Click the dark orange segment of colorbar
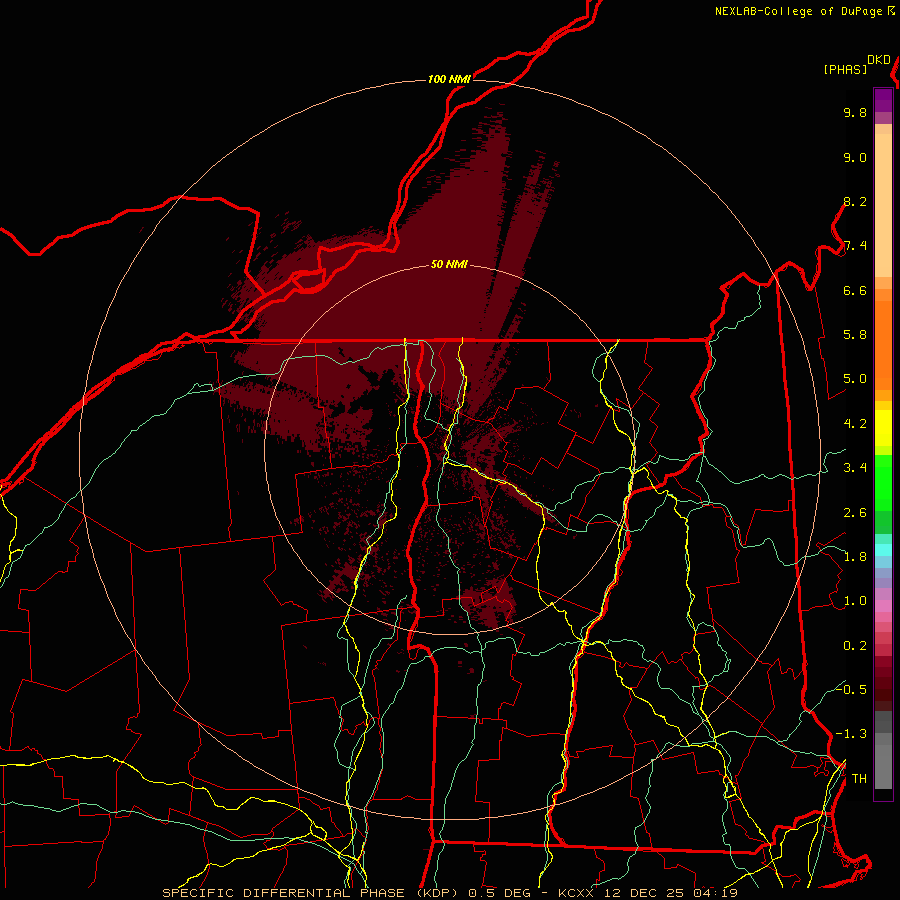Screen dimensions: 900x900 (x=883, y=344)
